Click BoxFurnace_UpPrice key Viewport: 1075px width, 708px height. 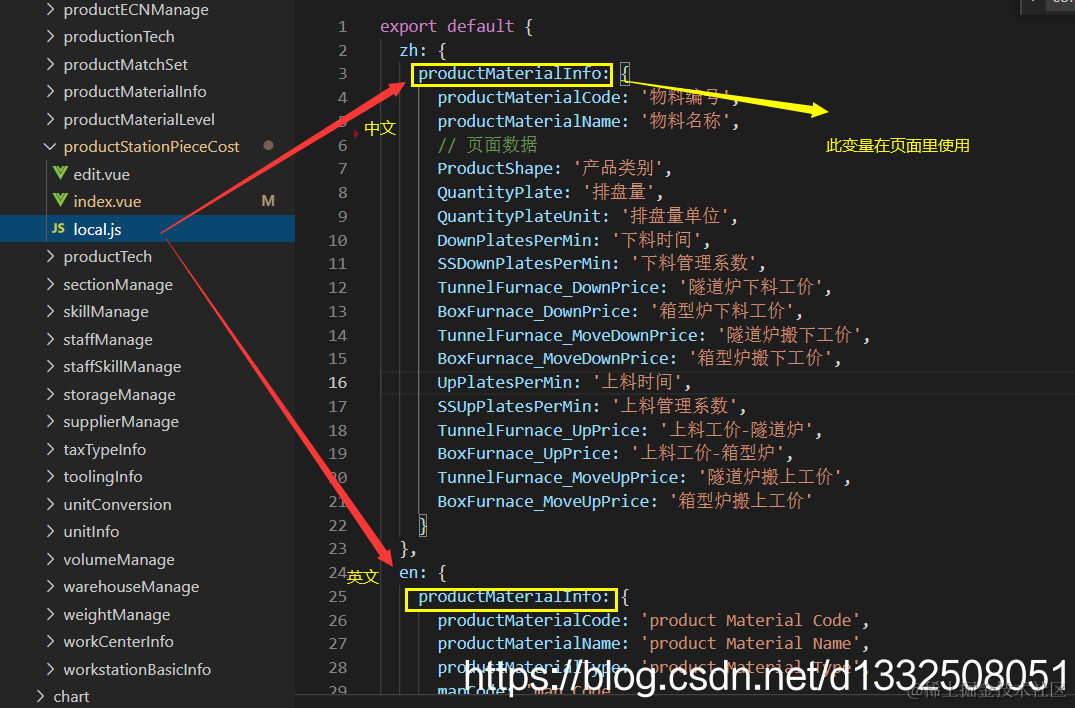pyautogui.click(x=528, y=454)
